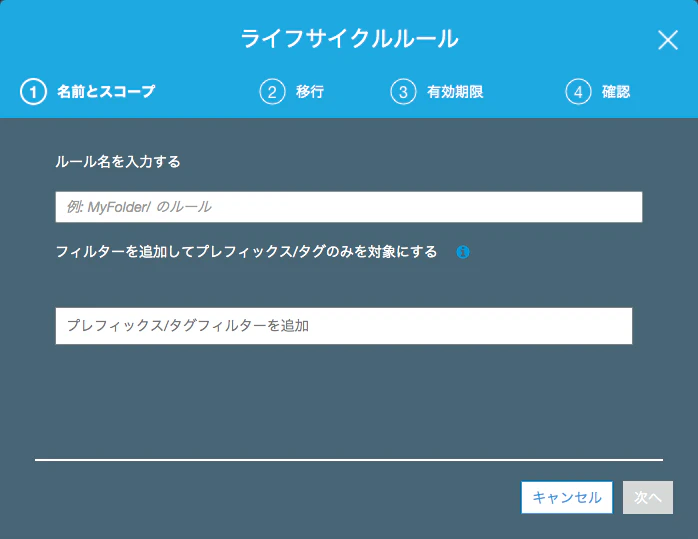Focus the rule name input field
Image resolution: width=698 pixels, height=539 pixels.
point(349,207)
